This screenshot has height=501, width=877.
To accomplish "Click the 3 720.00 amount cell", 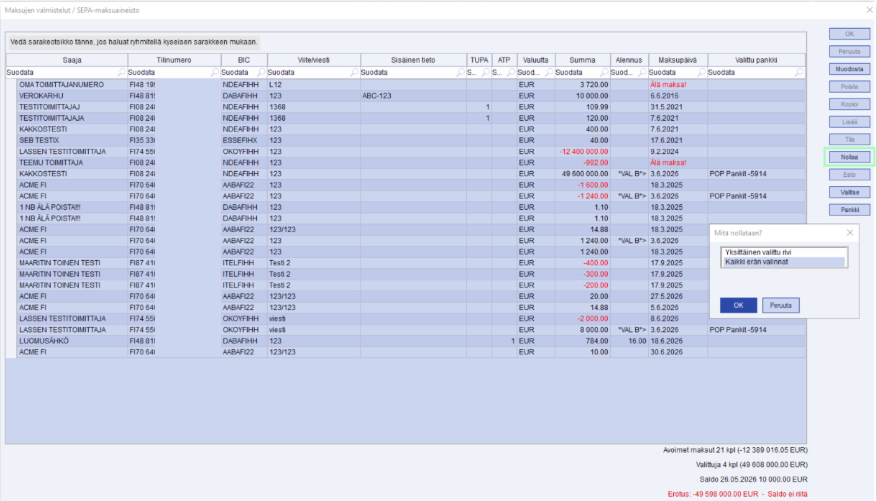I will pyautogui.click(x=582, y=84).
